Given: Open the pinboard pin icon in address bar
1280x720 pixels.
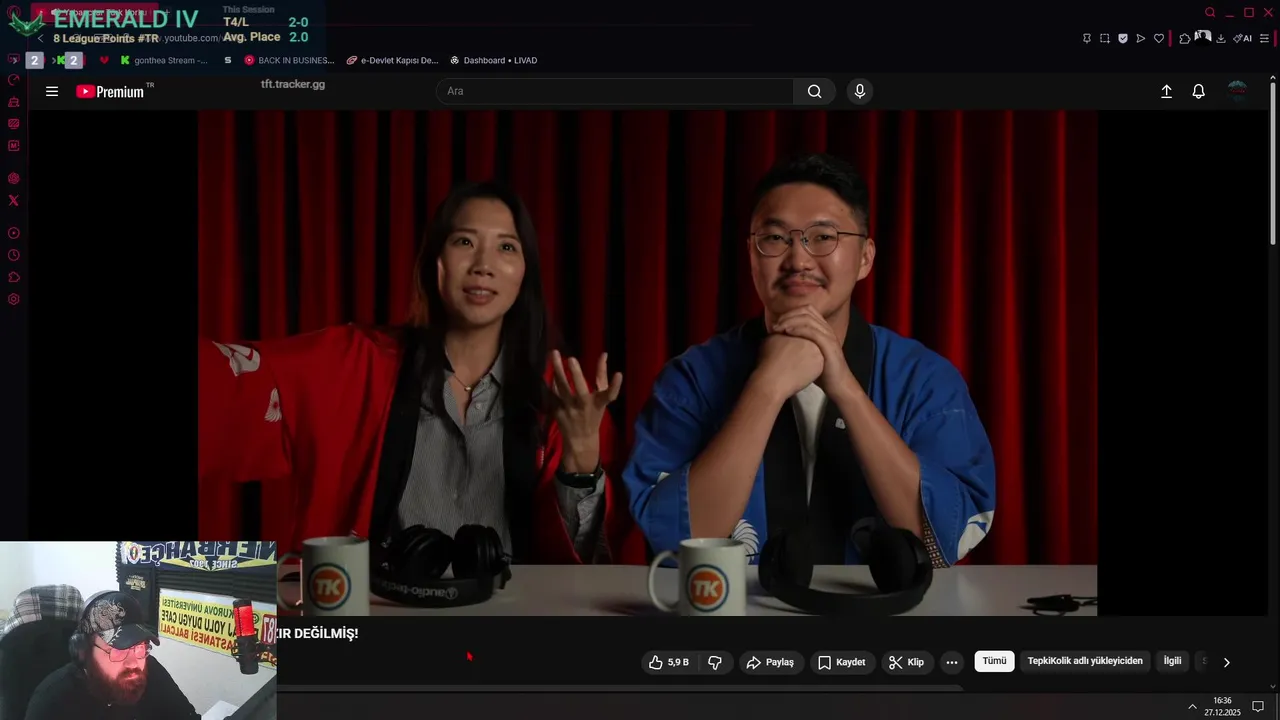Looking at the screenshot, I should (x=1087, y=38).
